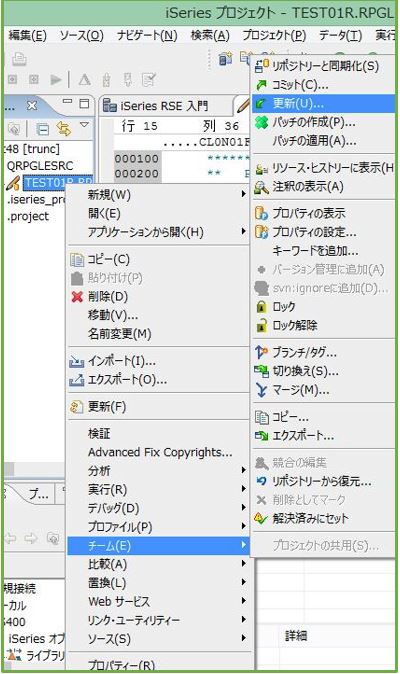The height and width of the screenshot is (674, 400).
Task: Select the Create Patch (パッチの作成) icon
Action: (x=261, y=123)
